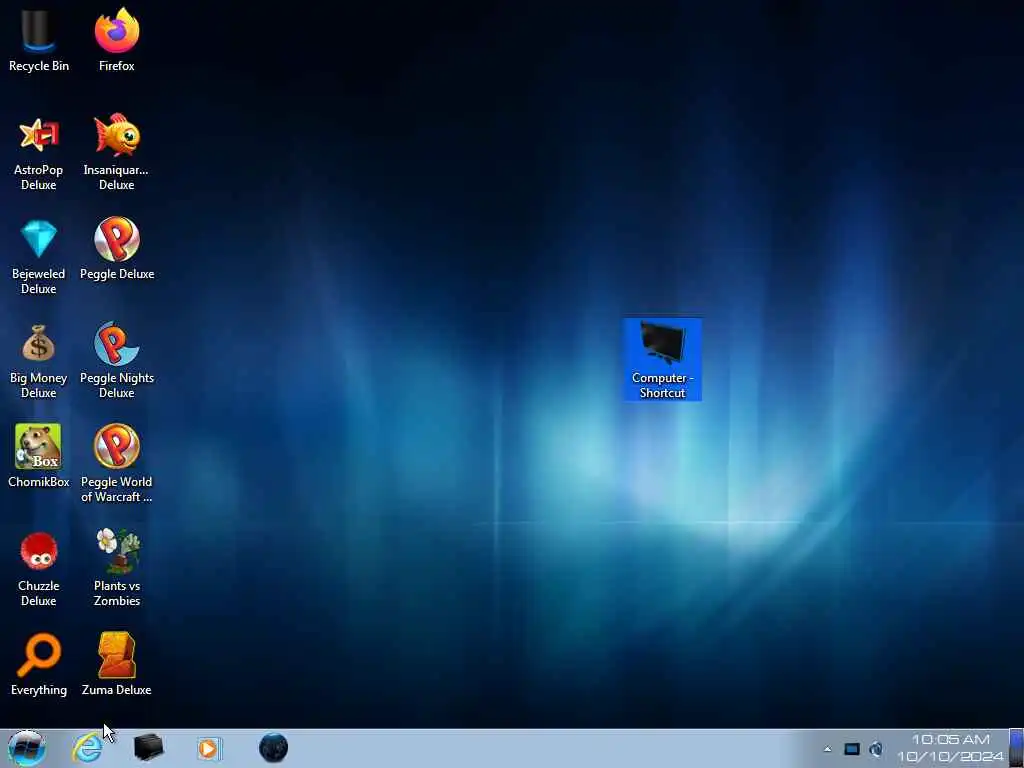Click the Show desktop button at taskbar end
1024x768 pixels.
click(1017, 748)
